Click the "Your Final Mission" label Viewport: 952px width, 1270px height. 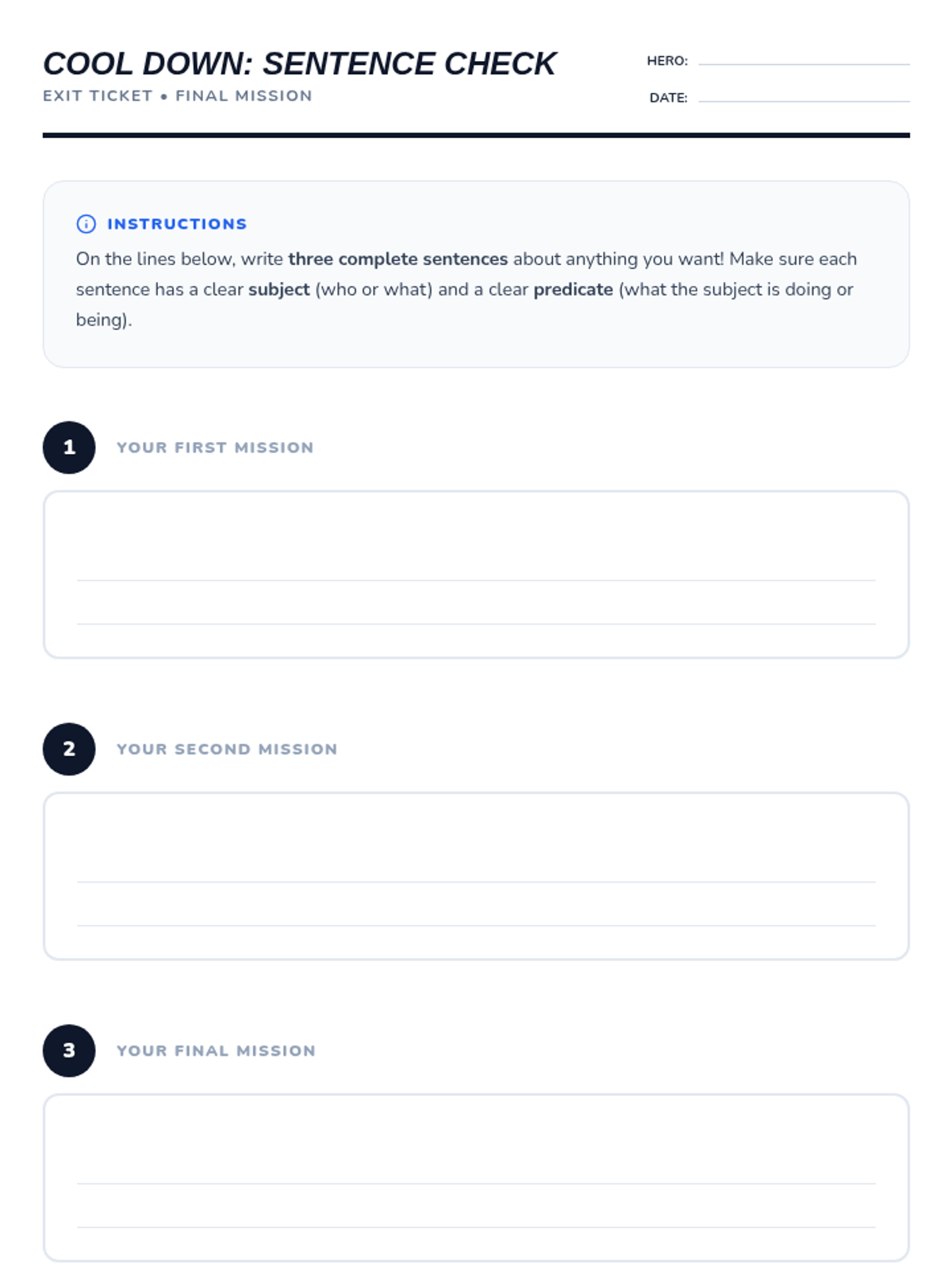[x=216, y=1051]
